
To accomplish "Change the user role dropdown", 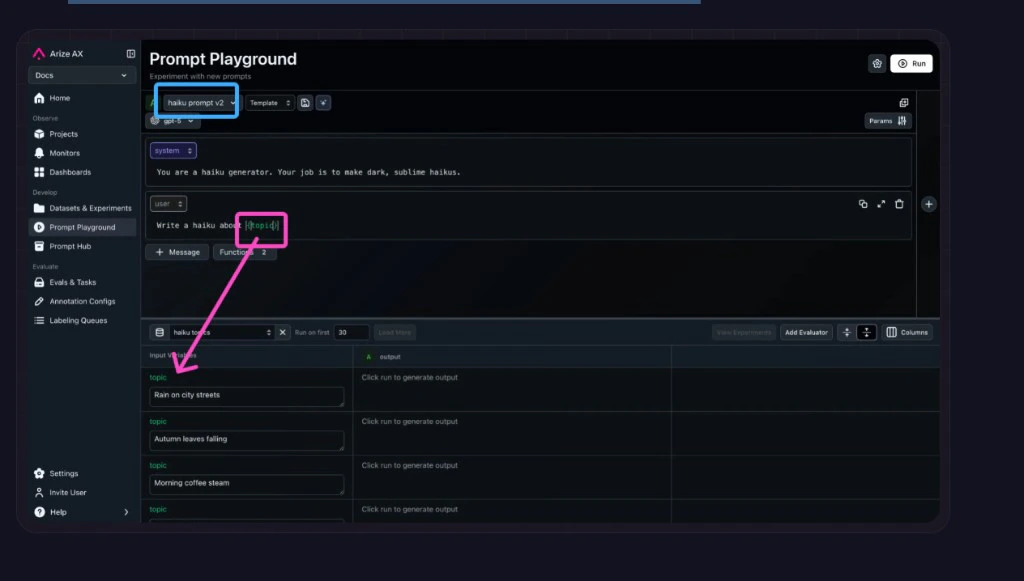I will click(x=168, y=204).
